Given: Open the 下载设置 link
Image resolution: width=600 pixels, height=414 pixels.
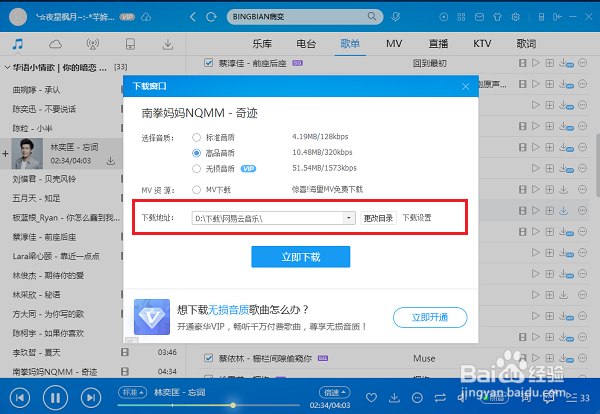Looking at the screenshot, I should [417, 218].
